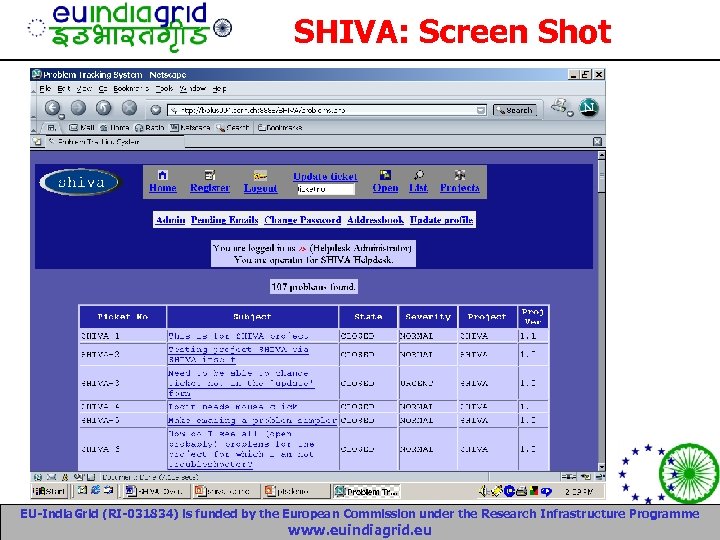Image resolution: width=720 pixels, height=540 pixels.
Task: Select the Problem Tracking System tab
Action: click(x=114, y=142)
